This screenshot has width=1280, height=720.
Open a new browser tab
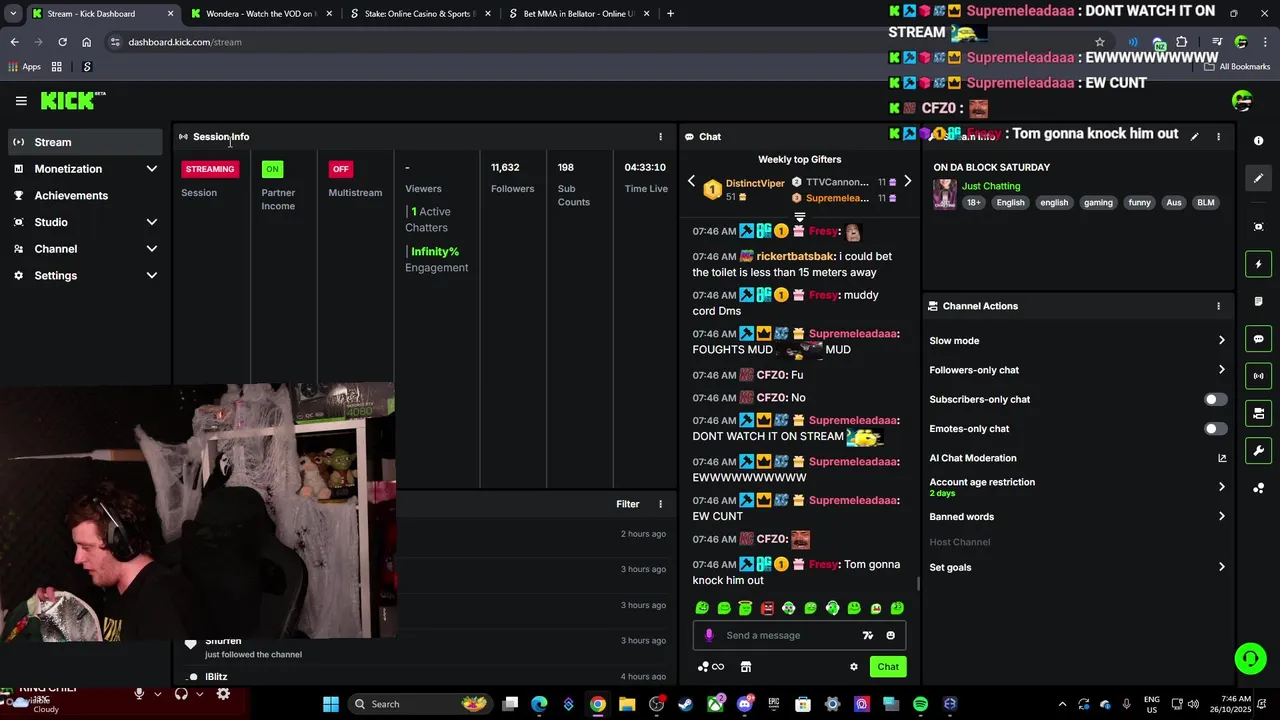[670, 14]
